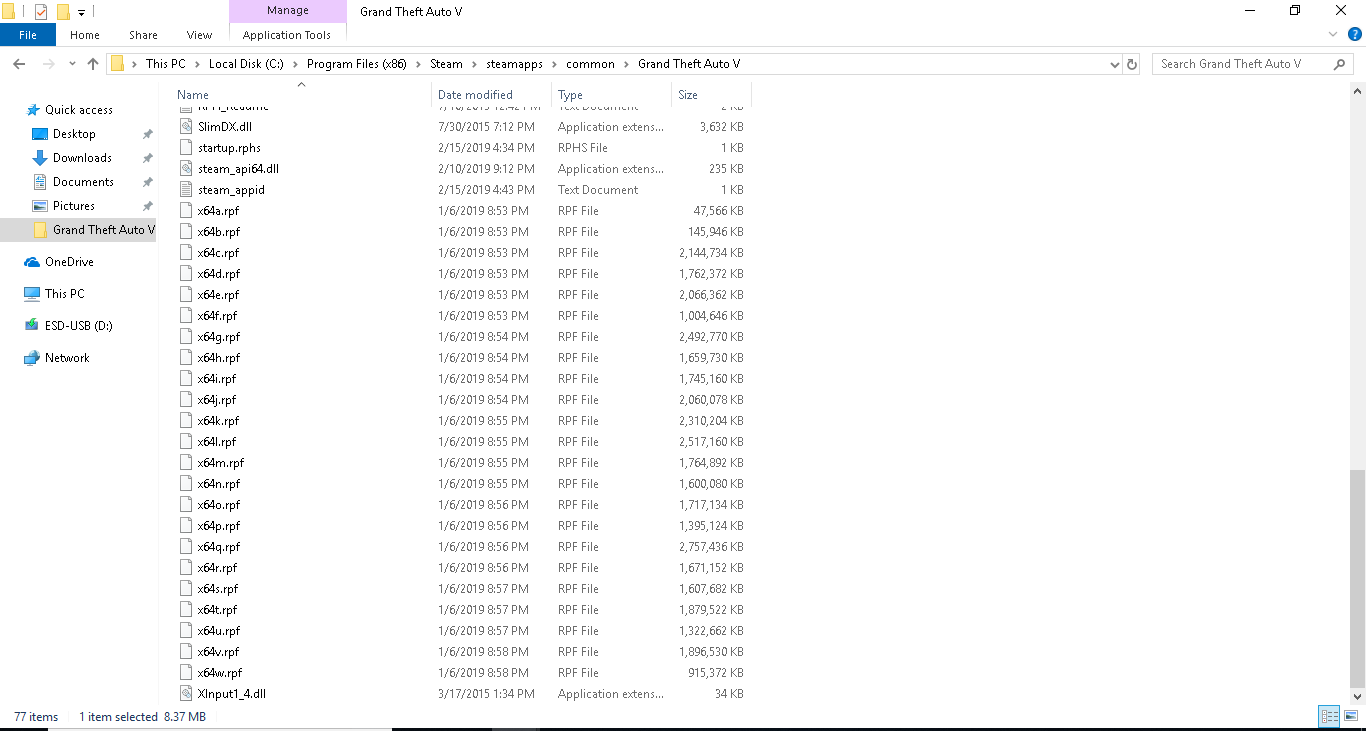Click the 3/17/2015 1:34 PM date cell

(486, 694)
